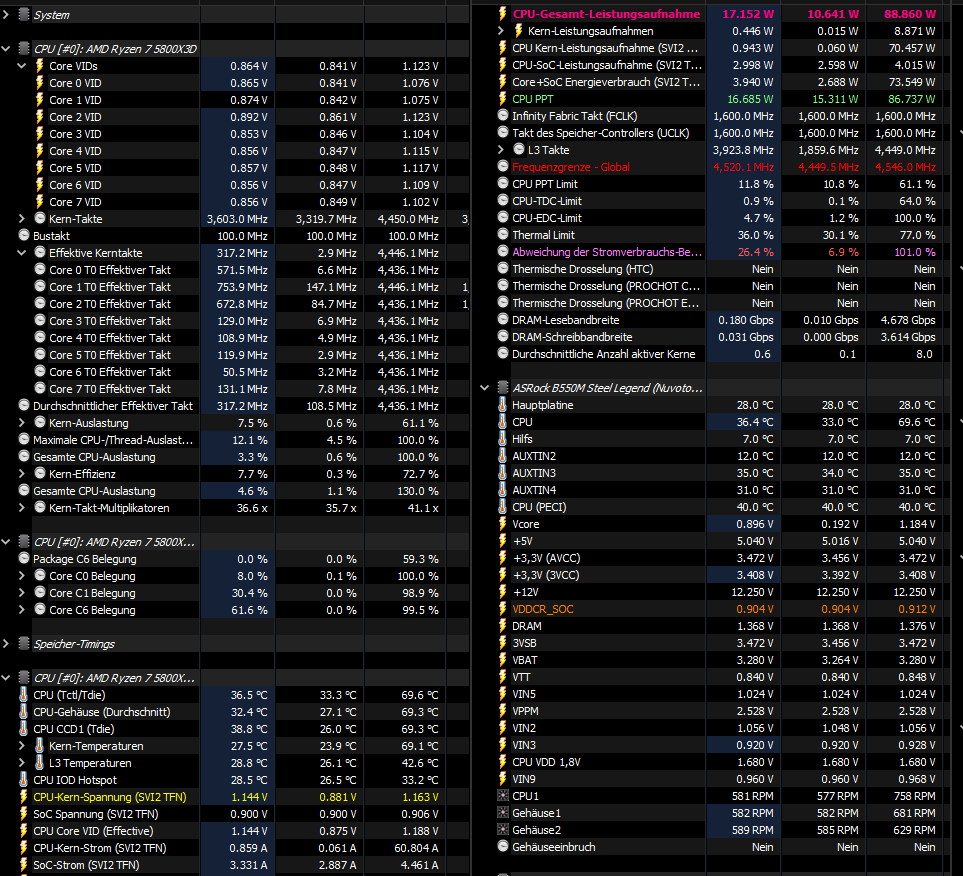This screenshot has height=876, width=963.
Task: Select the DRAM-Schreibbandbreite row
Action: pyautogui.click(x=719, y=337)
